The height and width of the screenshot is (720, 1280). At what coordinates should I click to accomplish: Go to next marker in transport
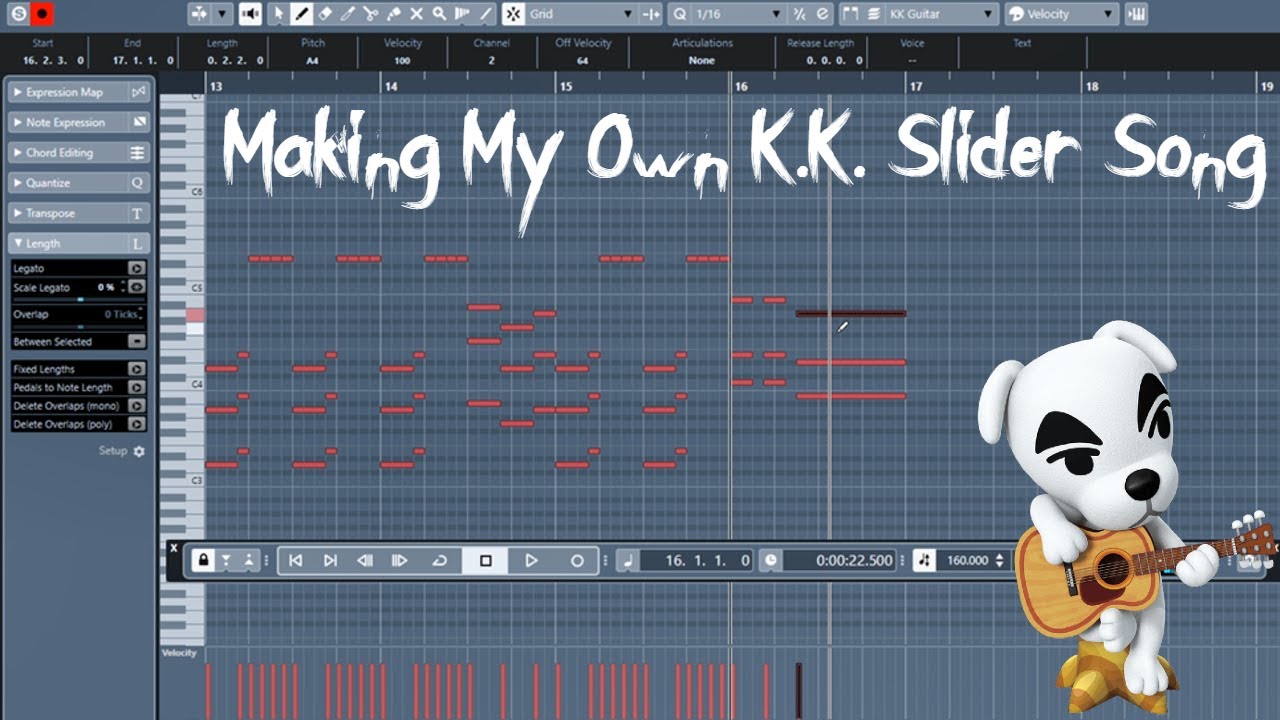[330, 560]
